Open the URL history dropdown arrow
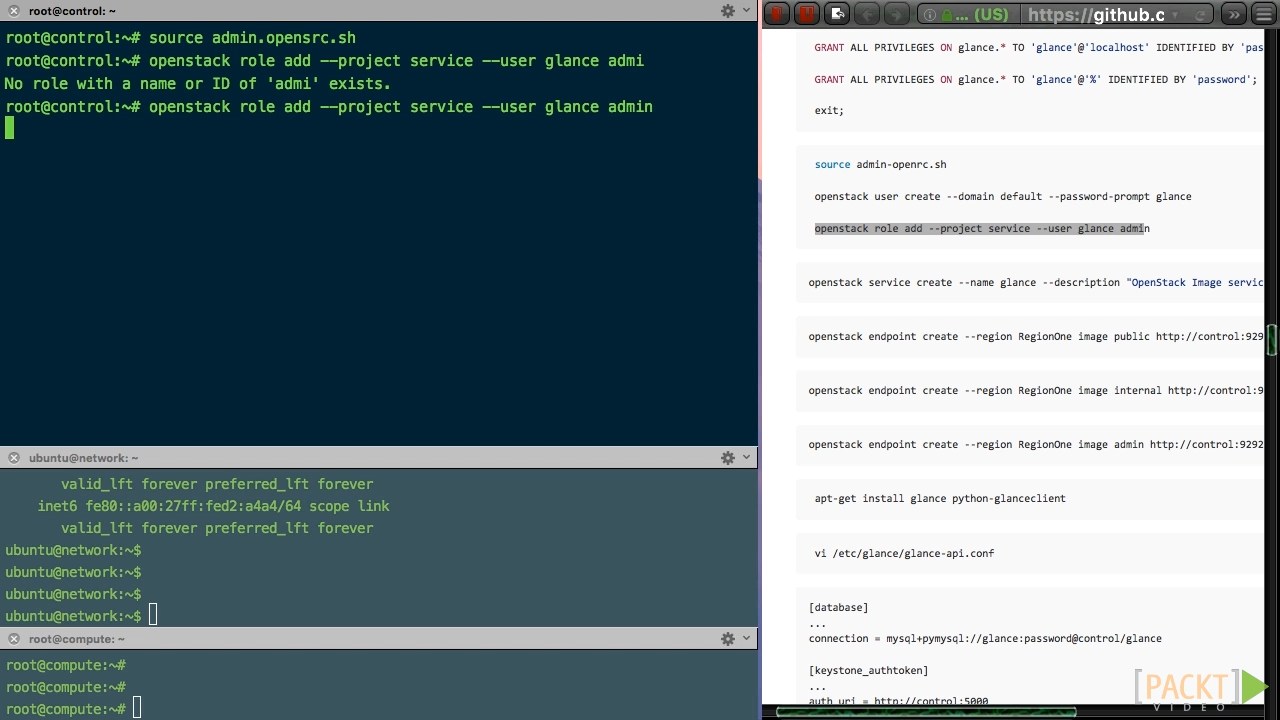The height and width of the screenshot is (720, 1280). (1174, 15)
